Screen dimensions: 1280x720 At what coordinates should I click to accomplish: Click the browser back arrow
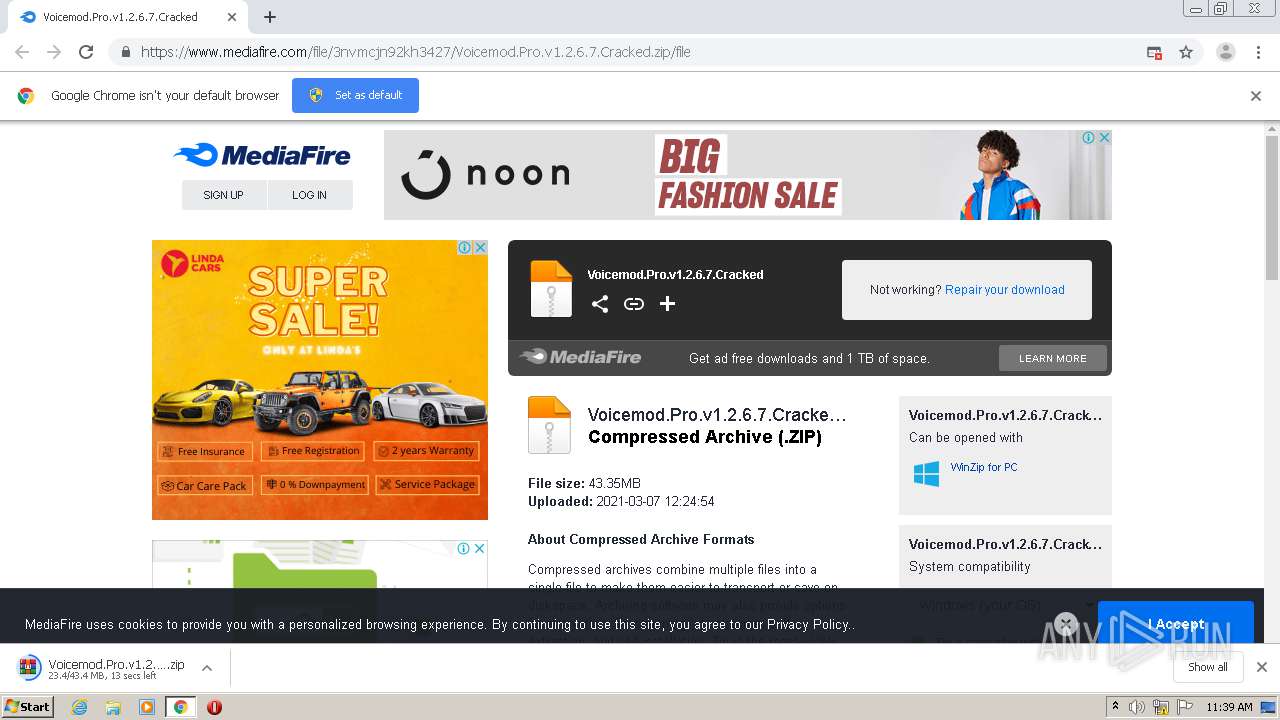coord(22,52)
